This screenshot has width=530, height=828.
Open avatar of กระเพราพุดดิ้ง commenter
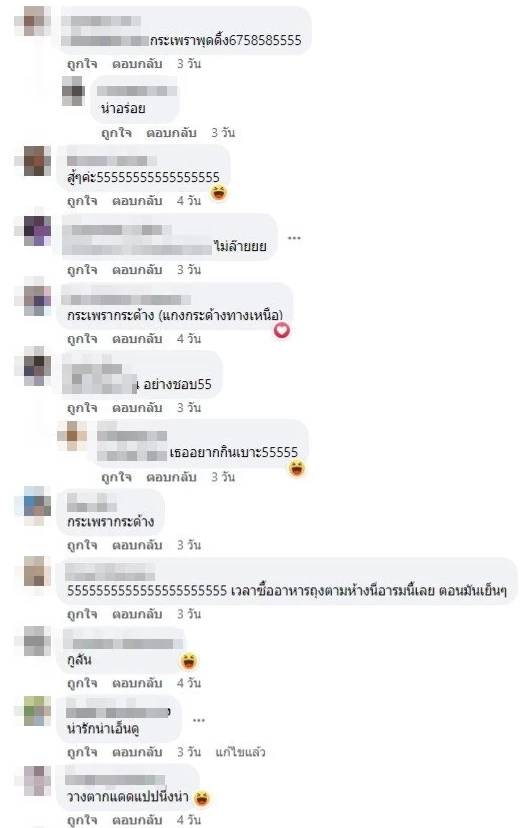pos(33,21)
